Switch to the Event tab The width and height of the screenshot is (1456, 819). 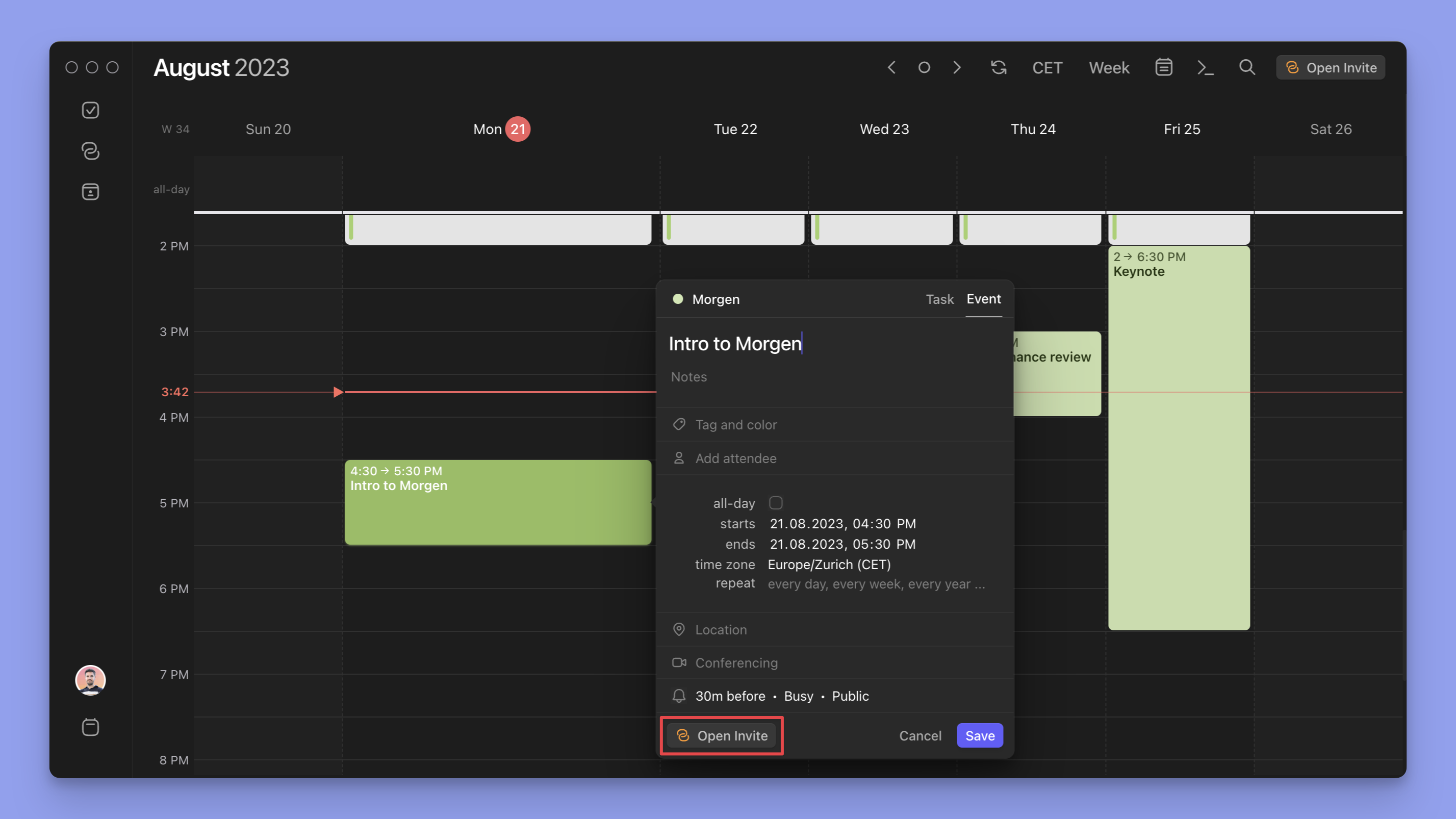tap(983, 299)
